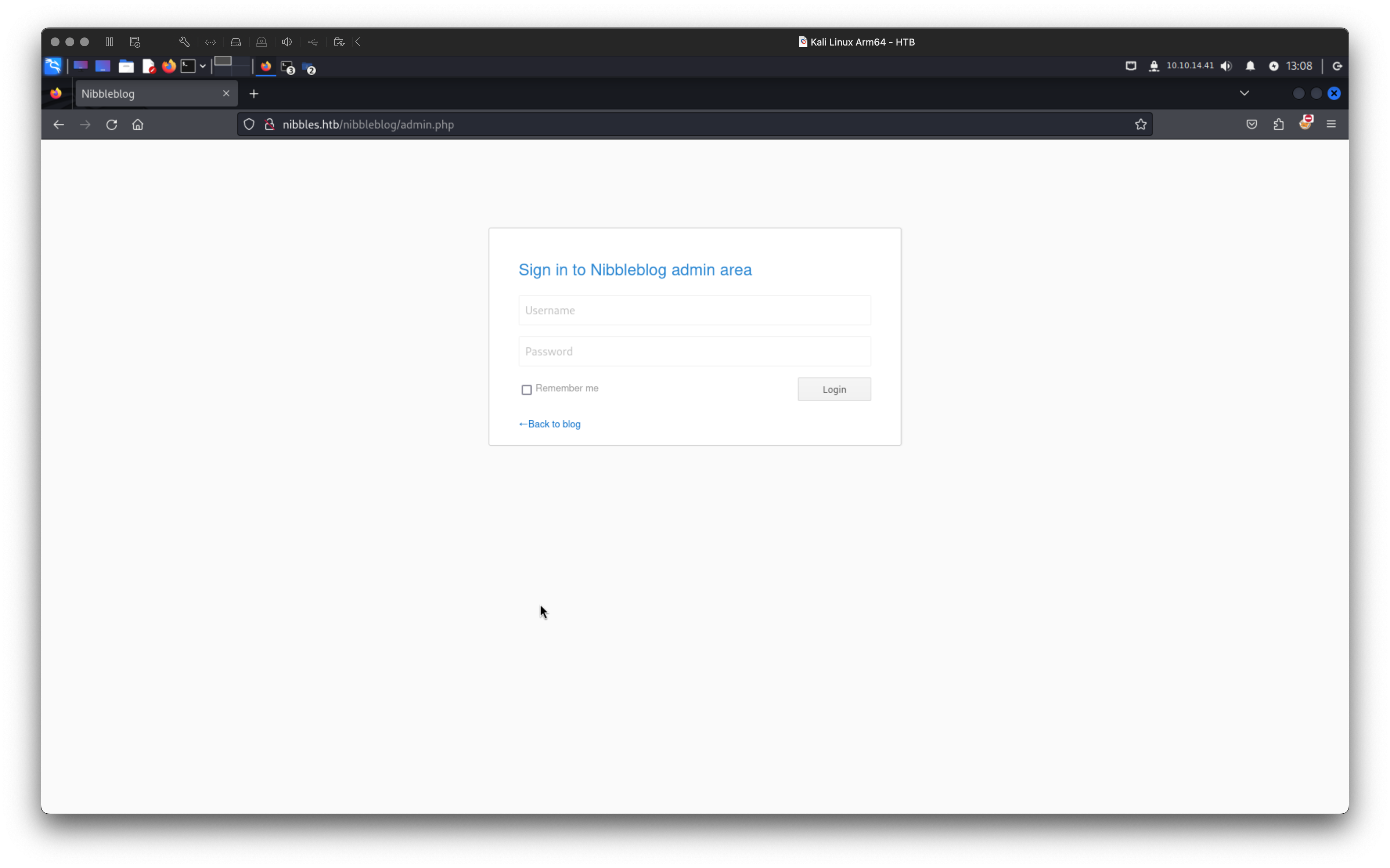The width and height of the screenshot is (1390, 868).
Task: Open the Save to Pocket icon
Action: (x=1252, y=124)
